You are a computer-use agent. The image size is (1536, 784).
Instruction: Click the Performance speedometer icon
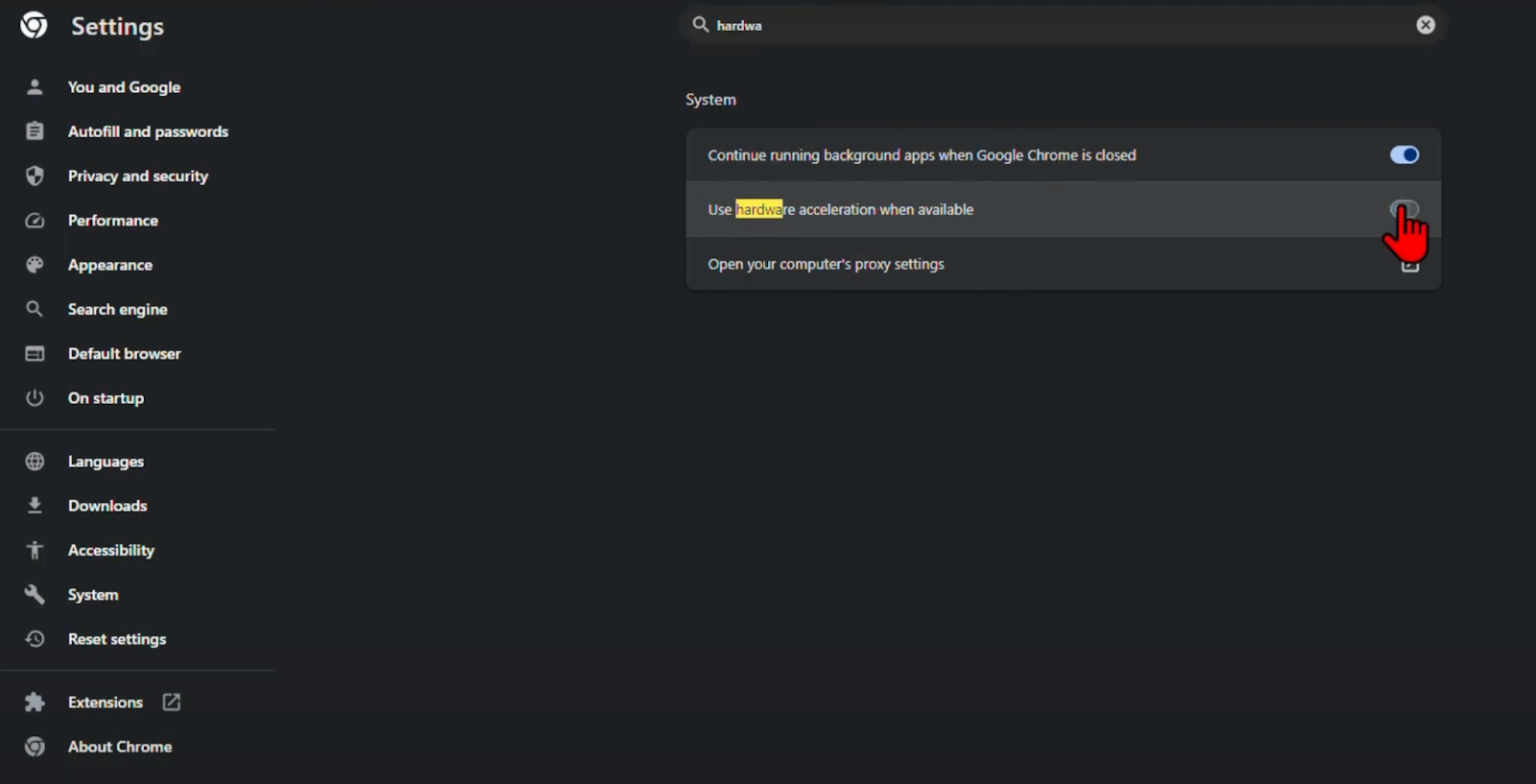[34, 220]
